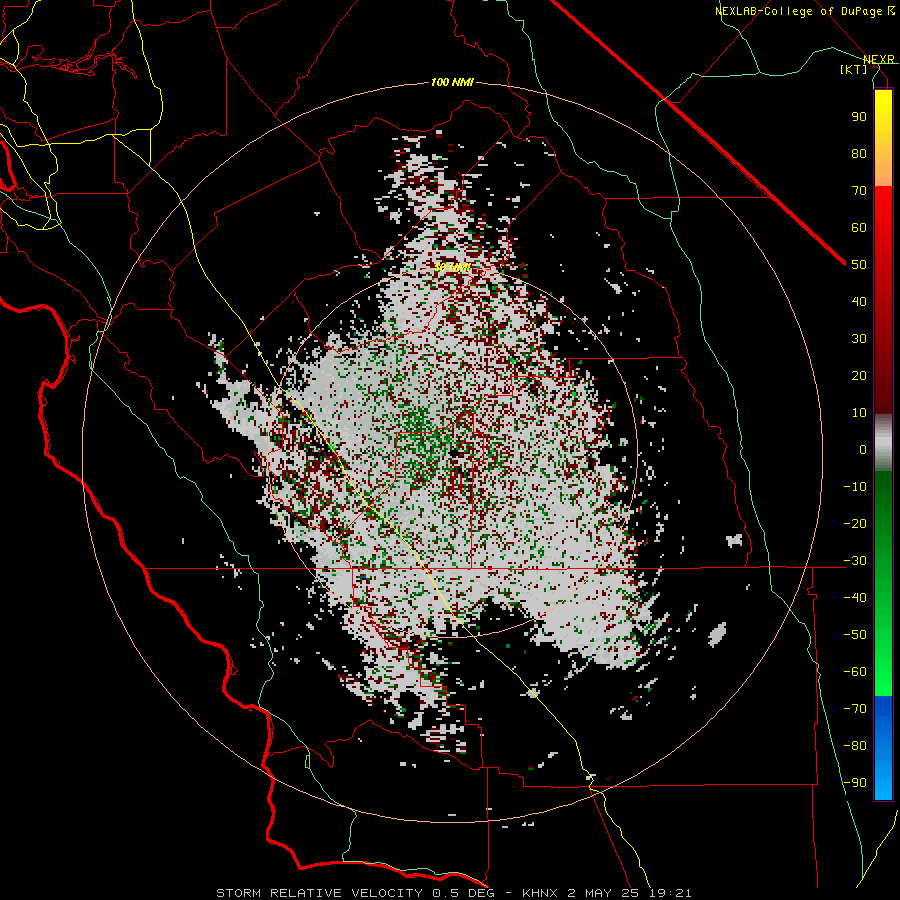
Task: Click the 50 value on velocity scale
Action: pos(859,265)
